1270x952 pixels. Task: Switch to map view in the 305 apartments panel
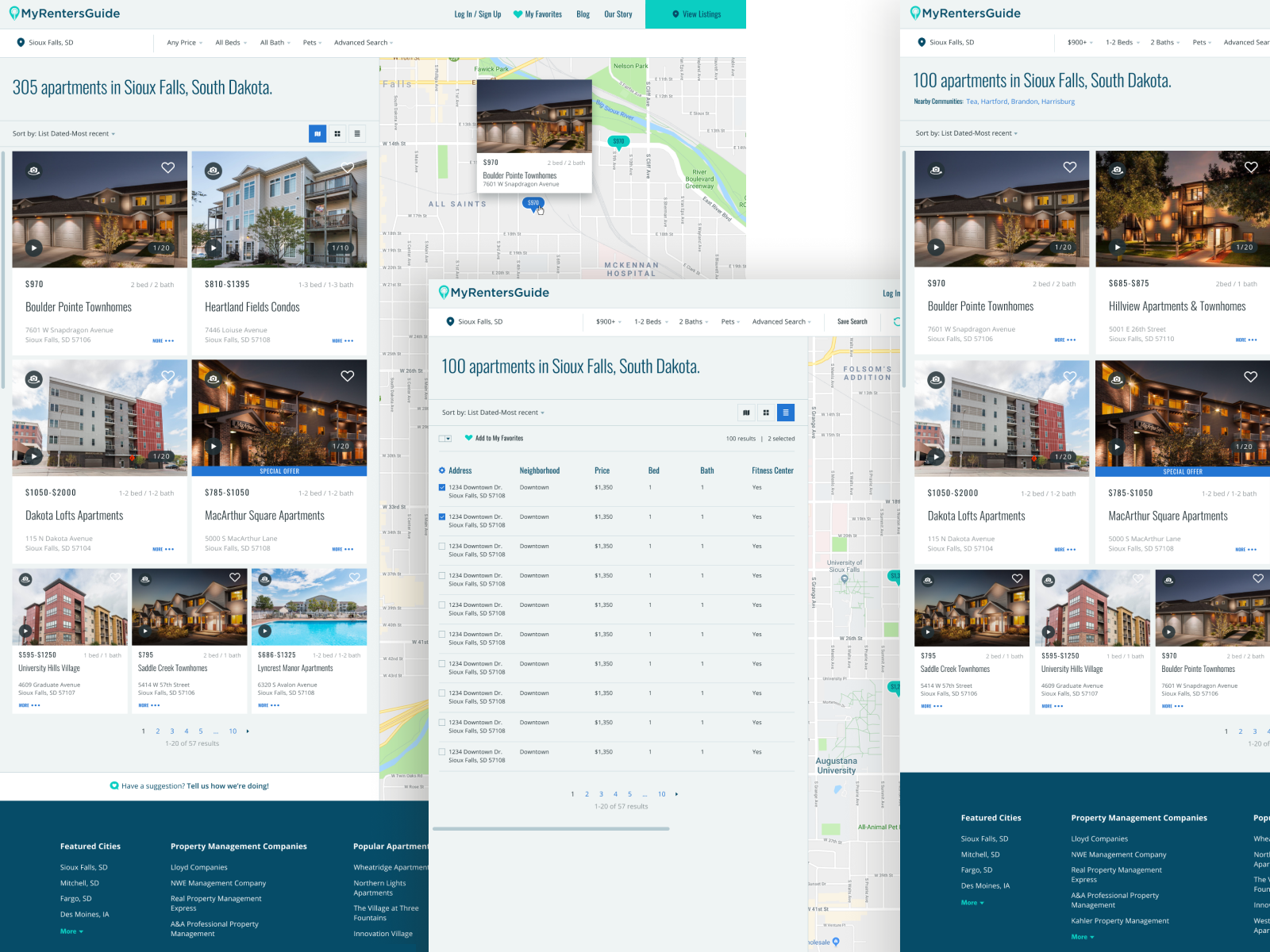point(317,134)
